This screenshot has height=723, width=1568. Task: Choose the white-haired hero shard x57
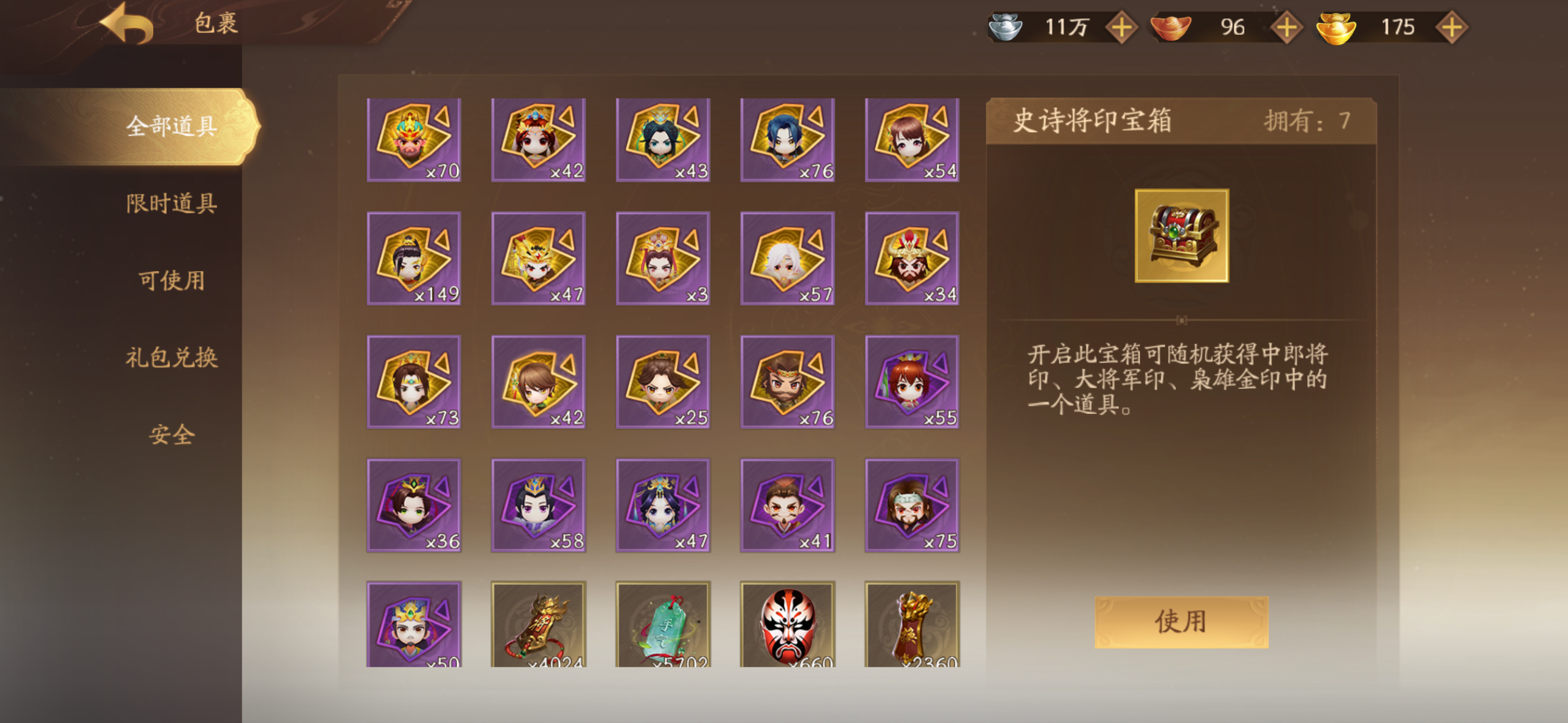point(788,258)
